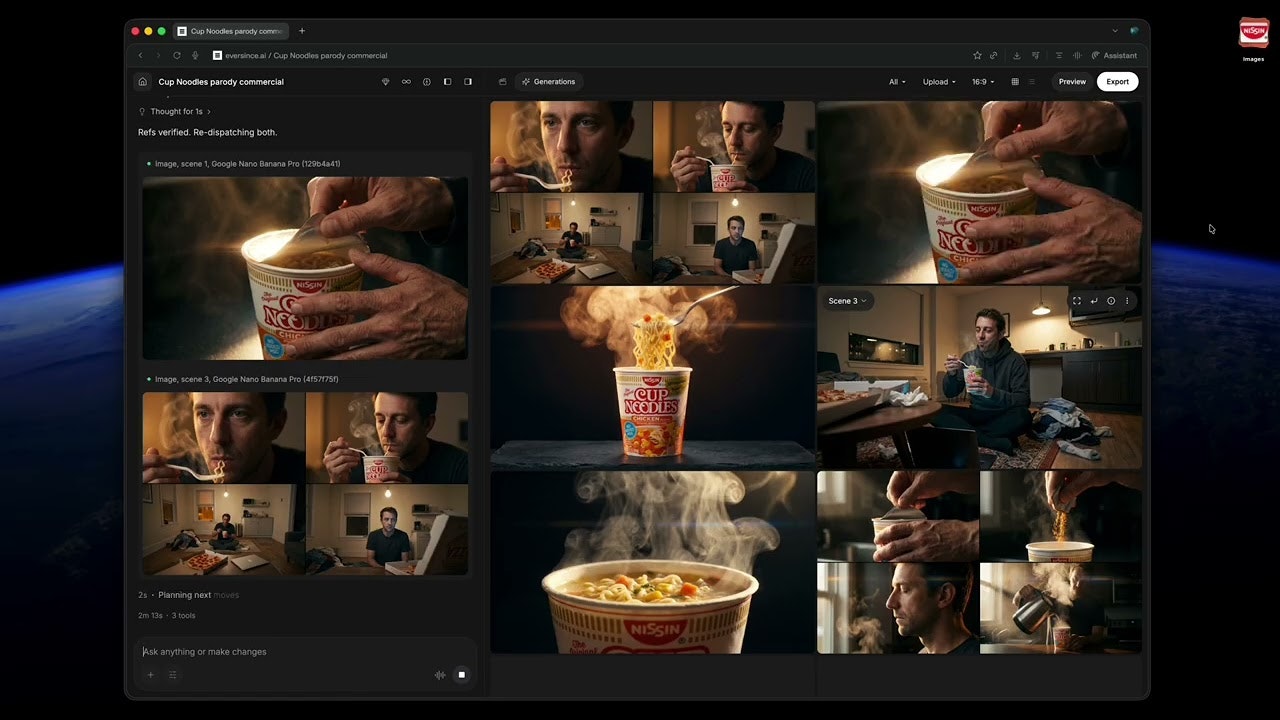Bookmark this page with star icon
The height and width of the screenshot is (720, 1280).
pyautogui.click(x=977, y=56)
